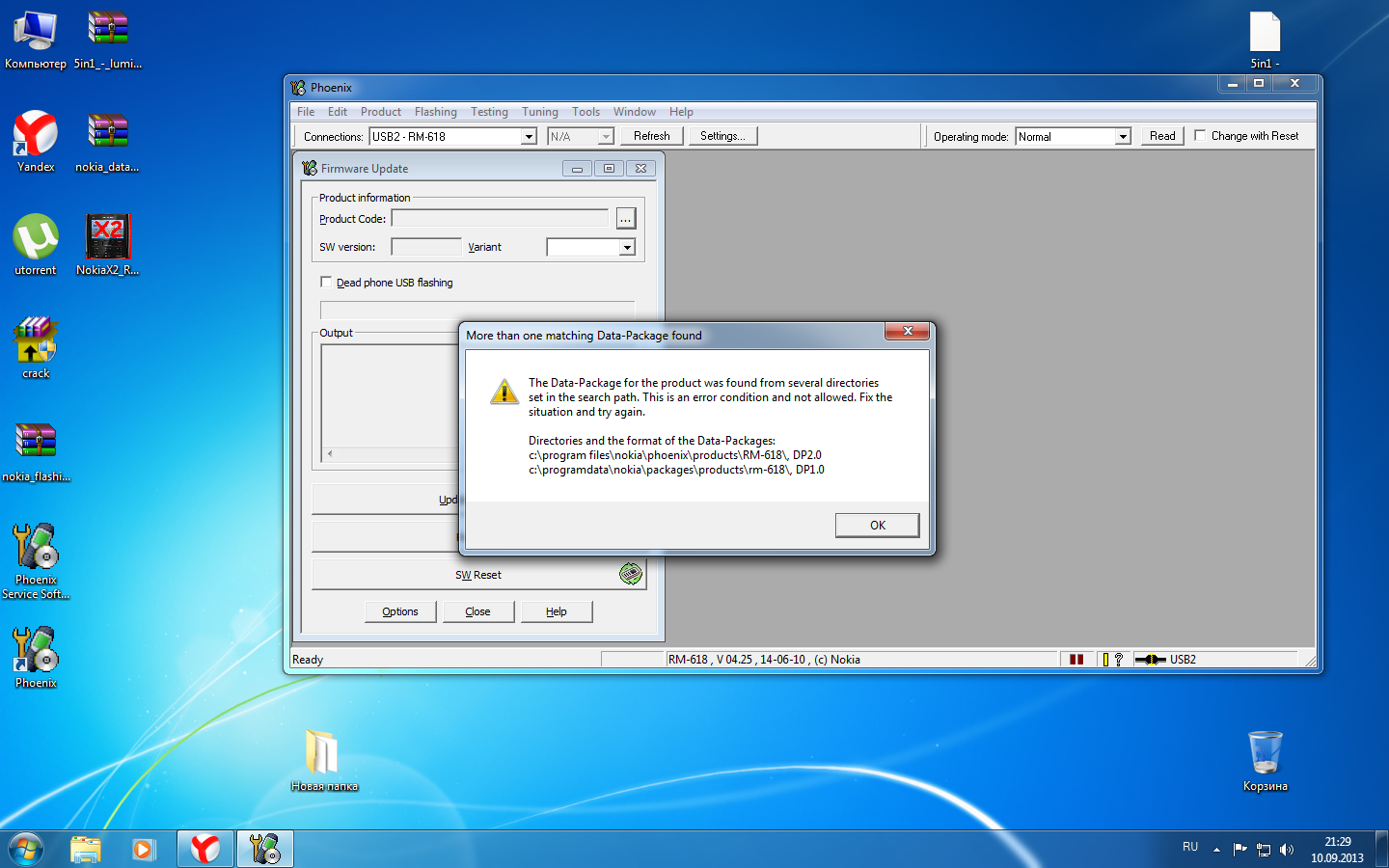The image size is (1389, 868).
Task: Expand the Variant dropdown
Action: pos(627,248)
